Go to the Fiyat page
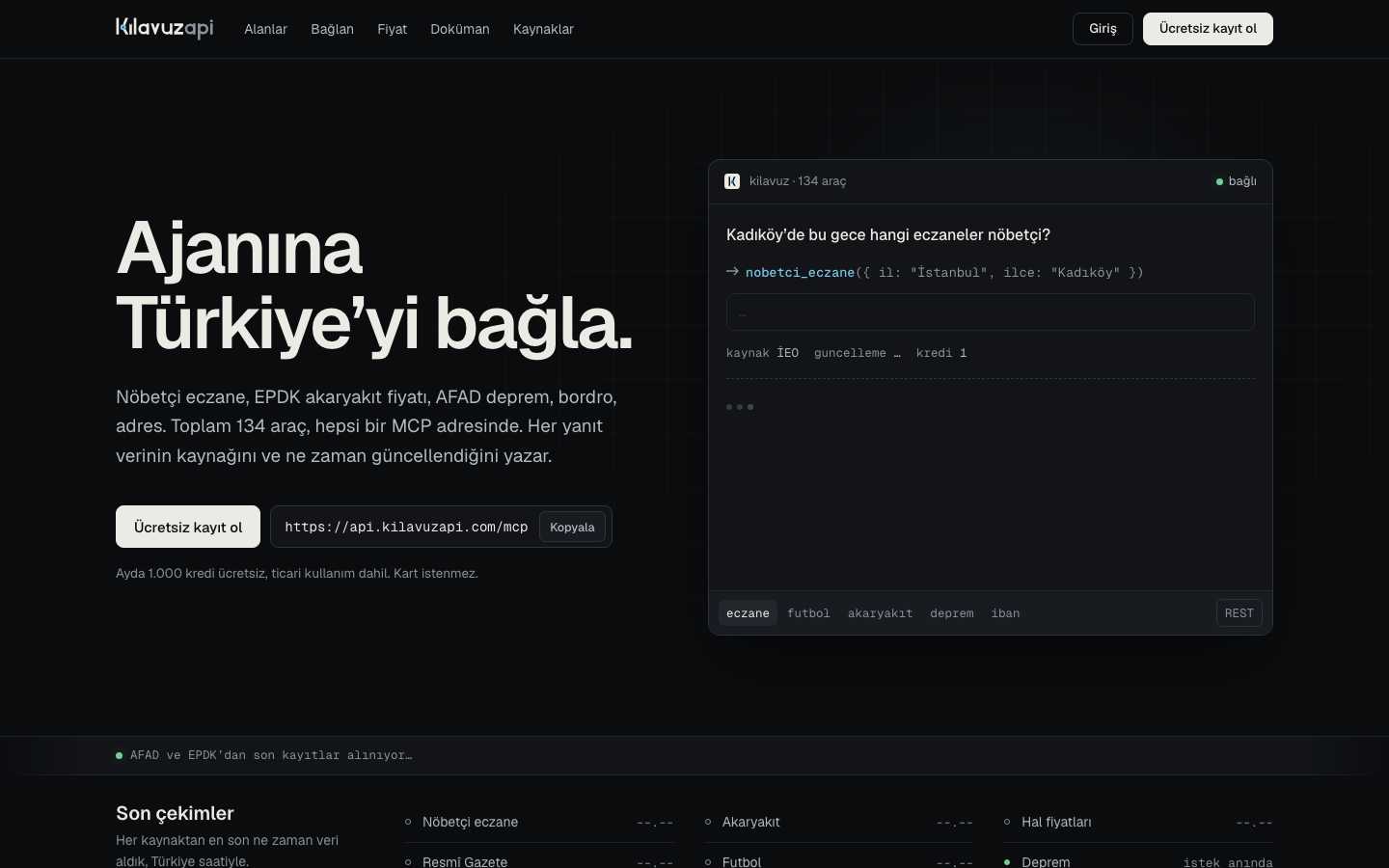The height and width of the screenshot is (868, 1389). click(x=392, y=29)
